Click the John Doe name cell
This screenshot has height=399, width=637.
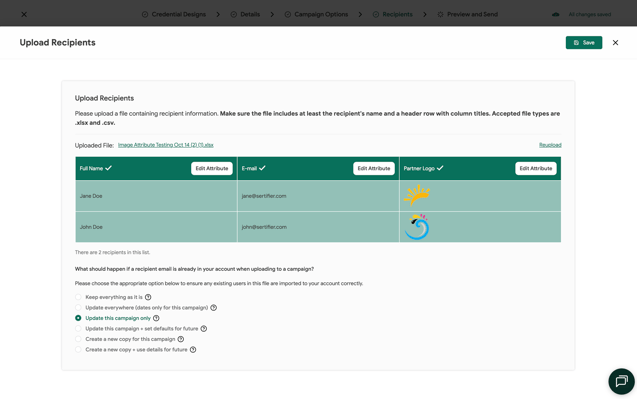156,227
